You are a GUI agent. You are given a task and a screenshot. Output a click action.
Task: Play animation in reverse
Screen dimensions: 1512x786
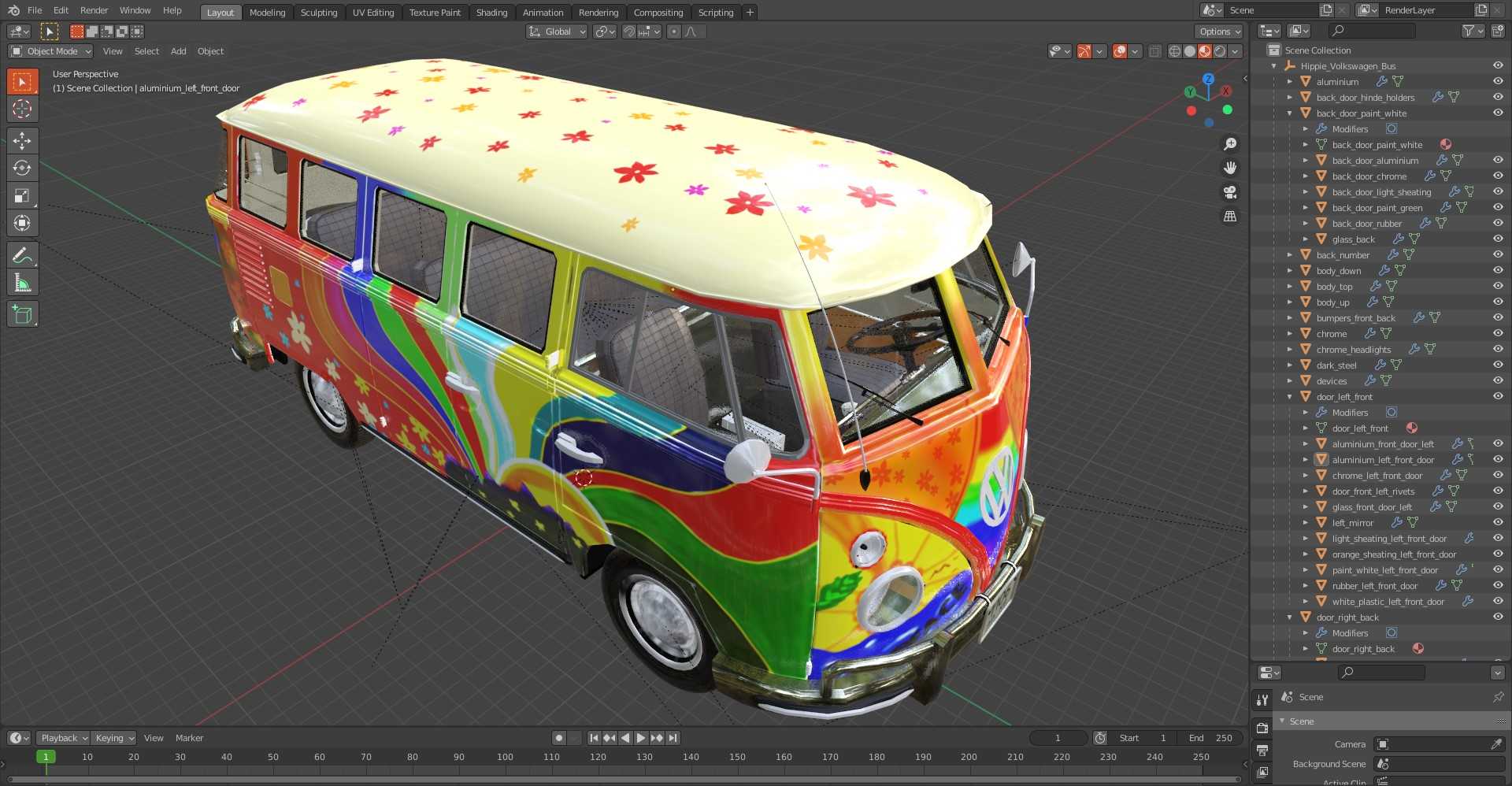click(625, 738)
